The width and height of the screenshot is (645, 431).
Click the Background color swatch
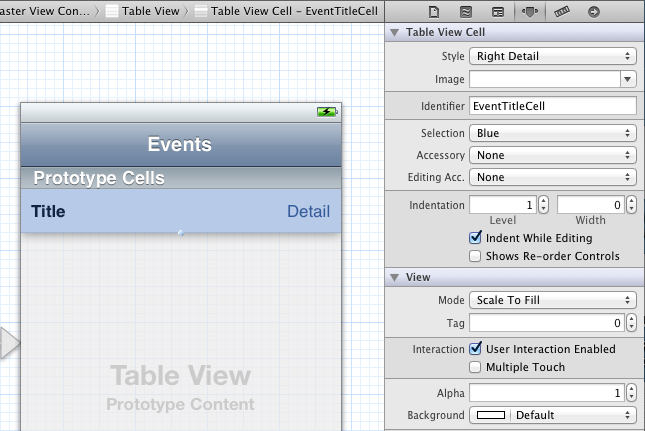point(491,415)
